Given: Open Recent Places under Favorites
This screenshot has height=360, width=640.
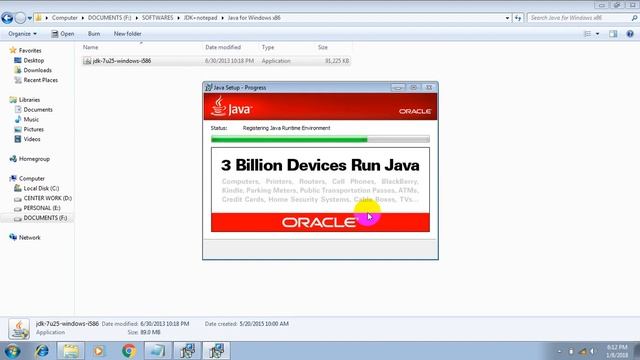Looking at the screenshot, I should coord(40,80).
